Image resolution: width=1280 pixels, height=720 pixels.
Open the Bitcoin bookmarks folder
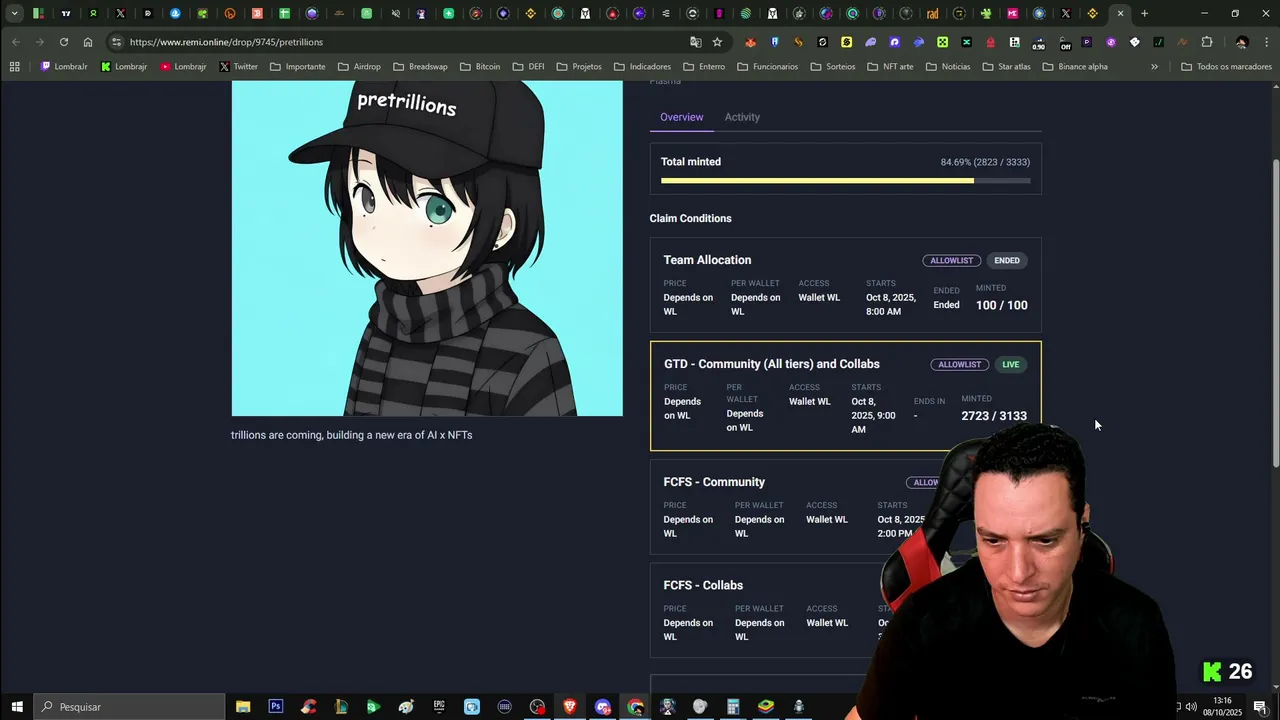[x=480, y=67]
